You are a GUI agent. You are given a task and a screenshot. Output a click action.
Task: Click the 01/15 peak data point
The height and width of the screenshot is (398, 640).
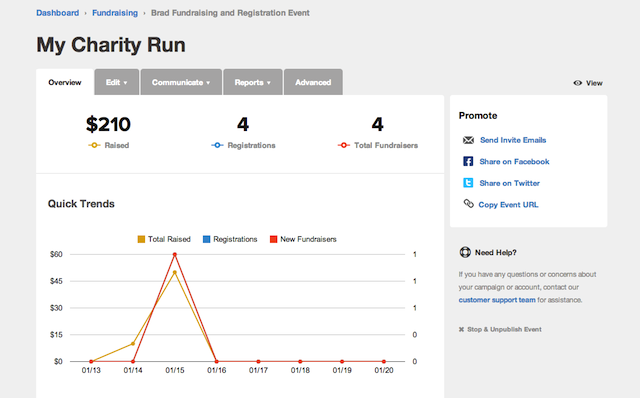click(175, 254)
